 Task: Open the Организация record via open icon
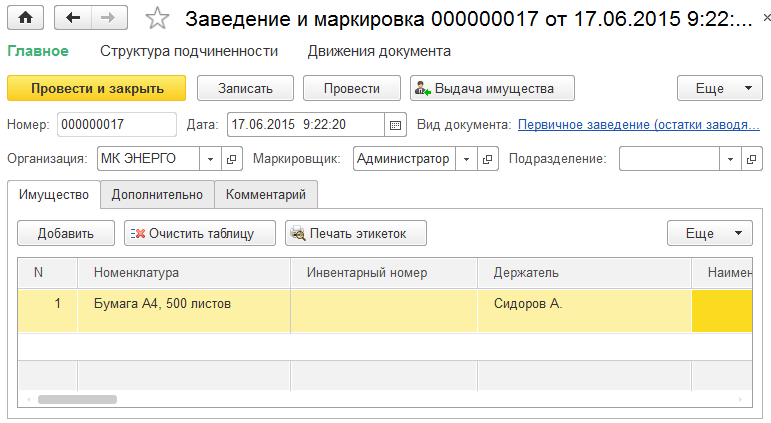tap(232, 159)
